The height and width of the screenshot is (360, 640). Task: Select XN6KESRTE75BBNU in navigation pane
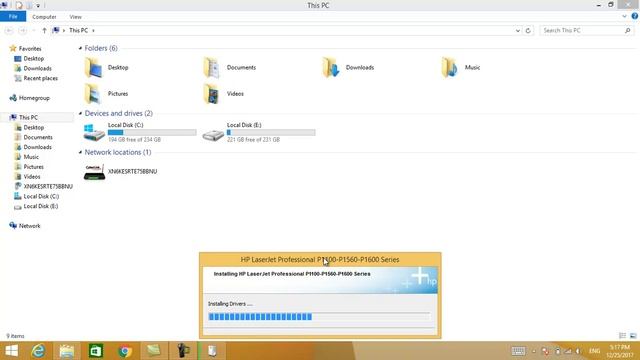pyautogui.click(x=48, y=187)
